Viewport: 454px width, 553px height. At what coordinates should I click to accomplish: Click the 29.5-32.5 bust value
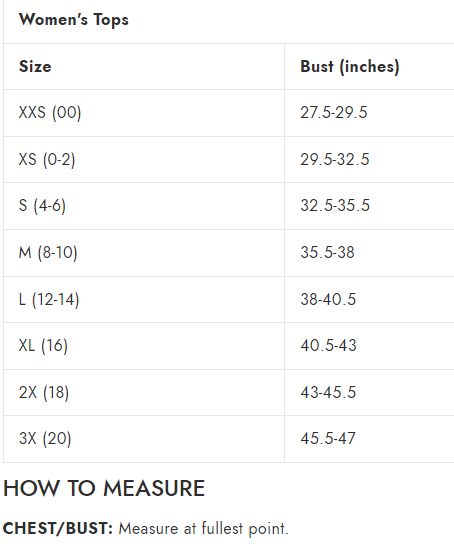point(335,159)
